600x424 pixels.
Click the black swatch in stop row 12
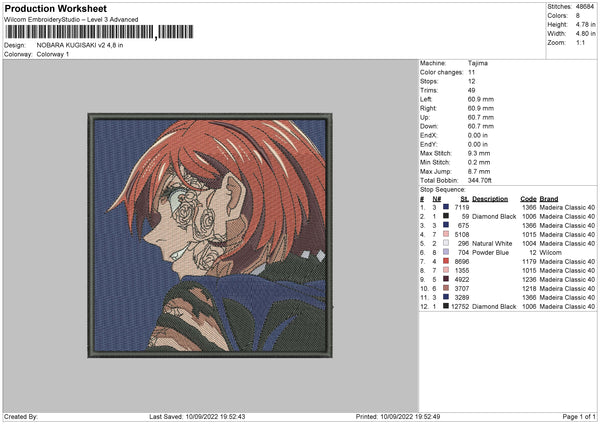[x=446, y=306]
